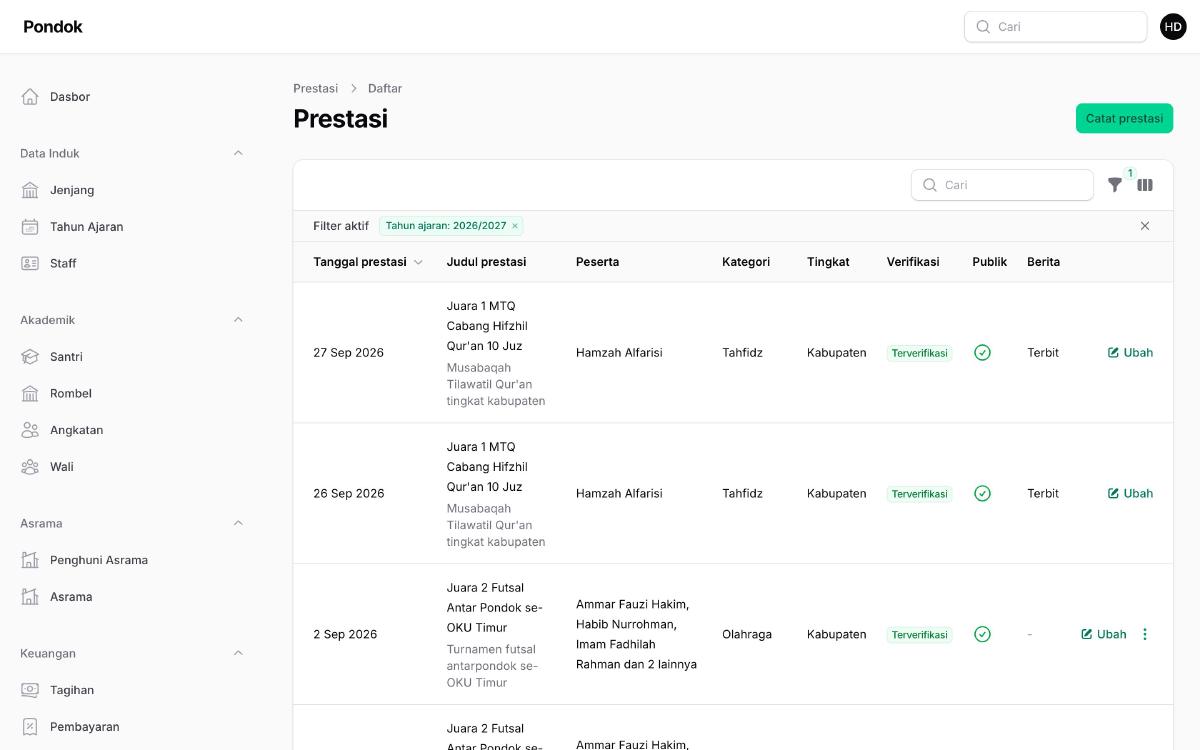
Task: Click Terverifikasi badge in 2 Sep 2026 row
Action: (x=919, y=635)
